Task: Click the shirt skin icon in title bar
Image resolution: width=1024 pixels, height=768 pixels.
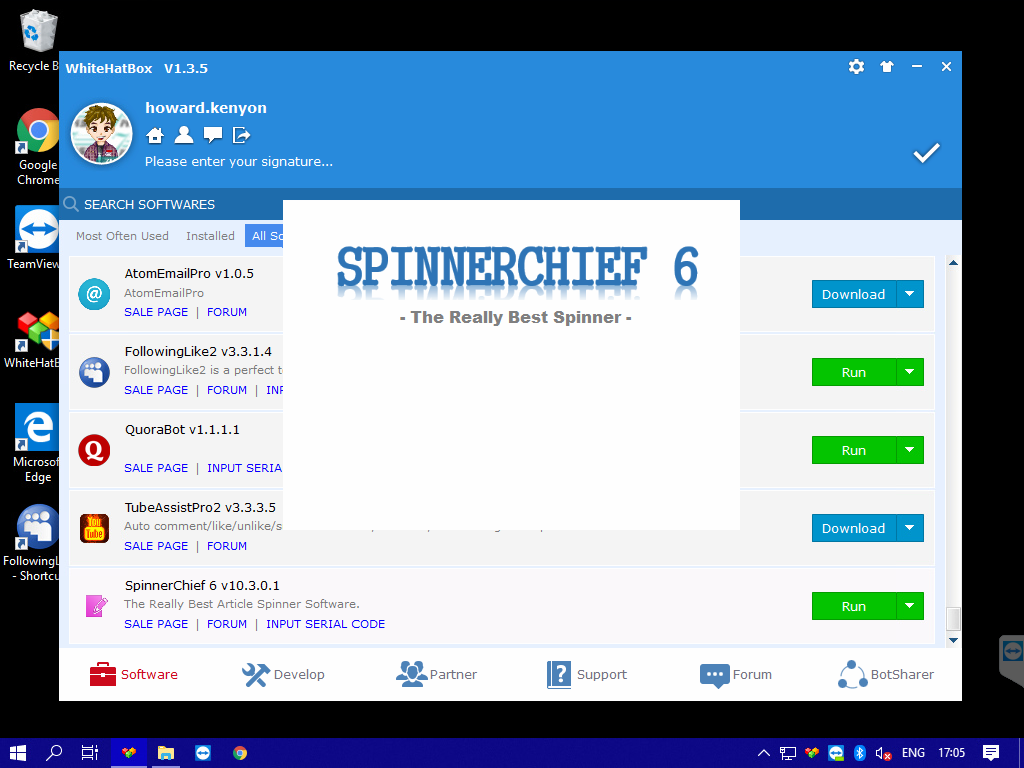Action: 886,67
